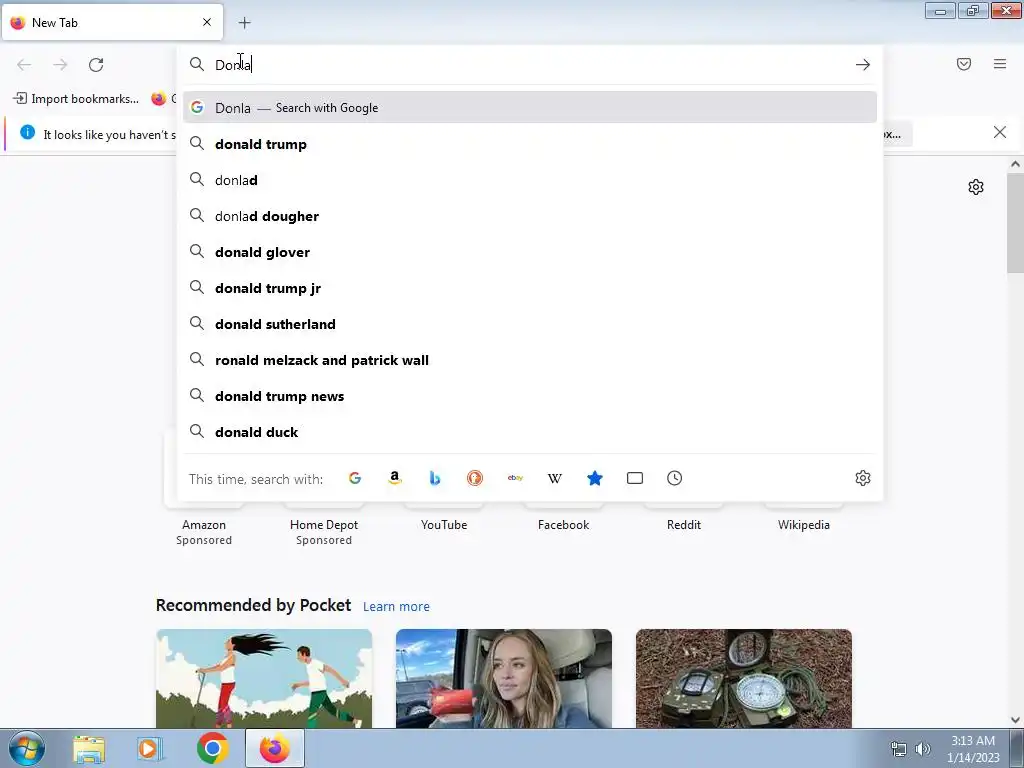Search this time with Bing icon
Viewport: 1024px width, 768px height.
pyautogui.click(x=434, y=478)
